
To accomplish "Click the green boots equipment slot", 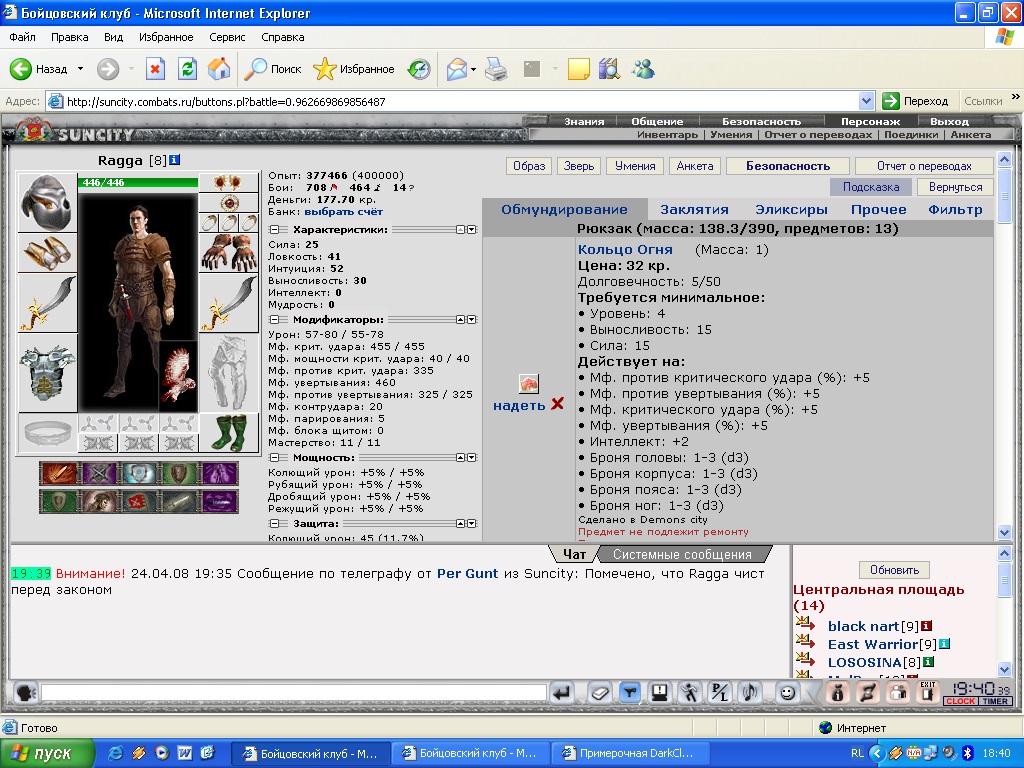I will [229, 432].
